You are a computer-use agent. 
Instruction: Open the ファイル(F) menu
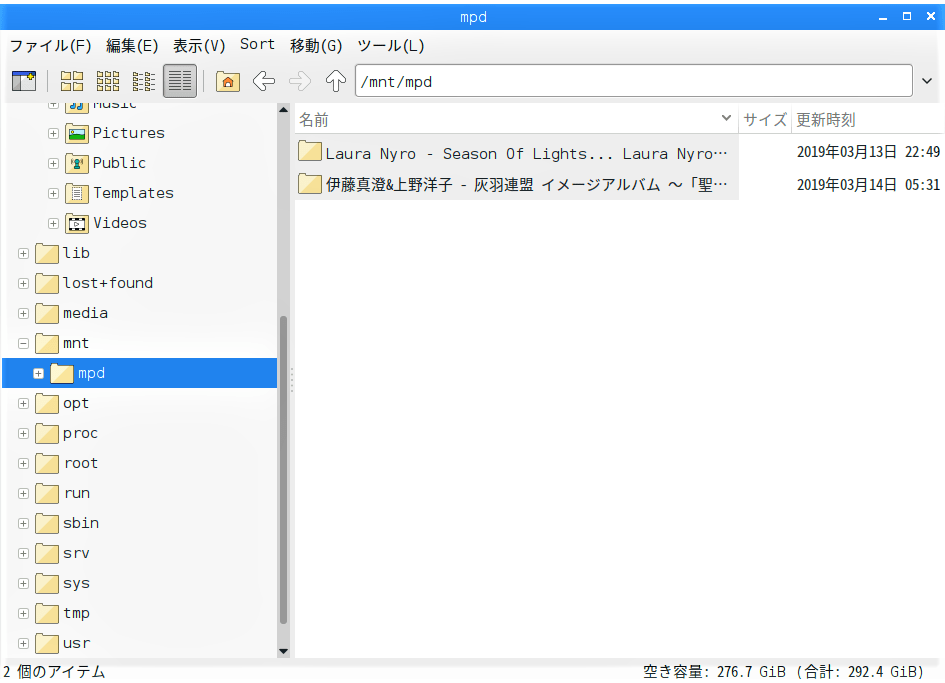51,45
